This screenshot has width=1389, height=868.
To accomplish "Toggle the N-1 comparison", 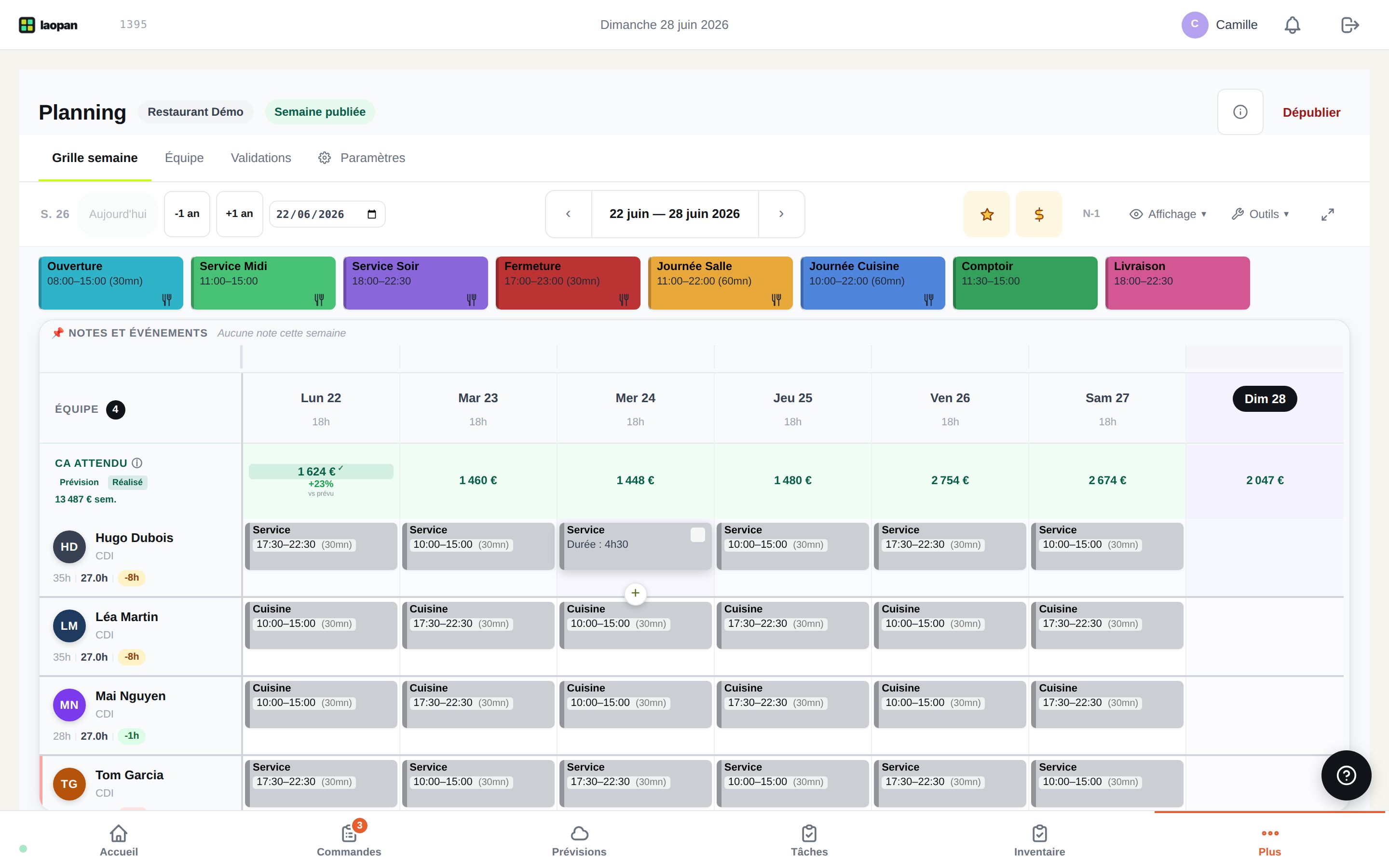I will [1091, 214].
